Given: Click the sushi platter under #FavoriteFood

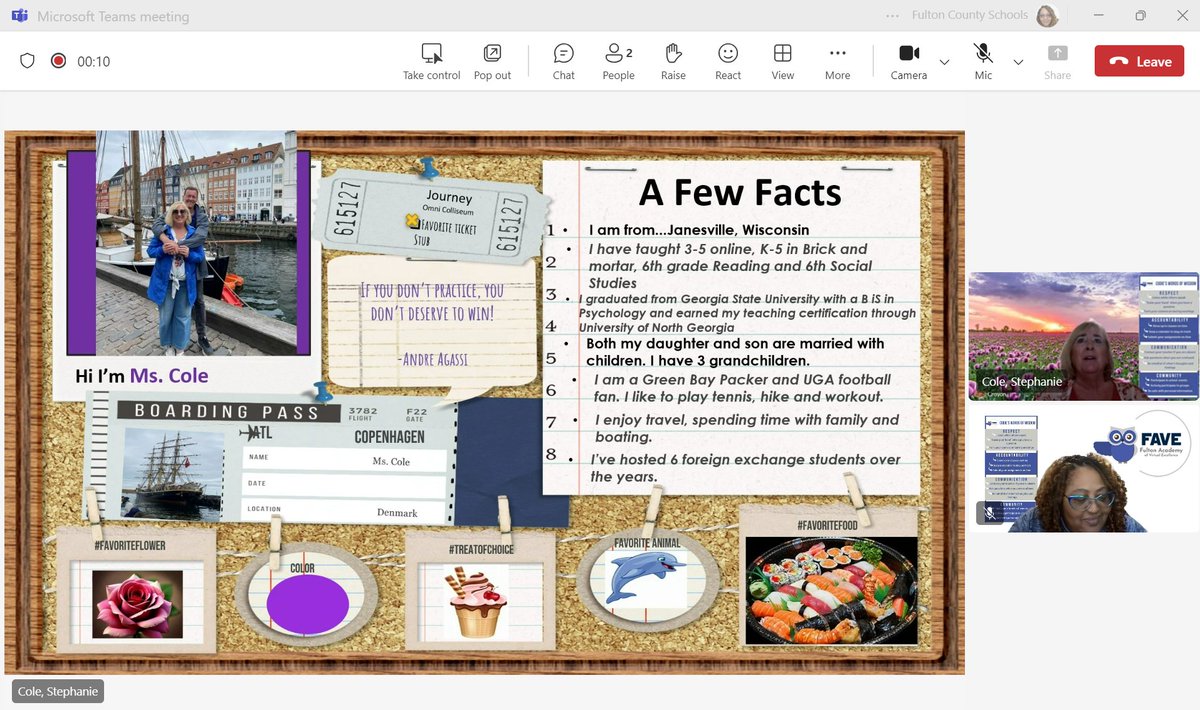Looking at the screenshot, I should [x=831, y=590].
